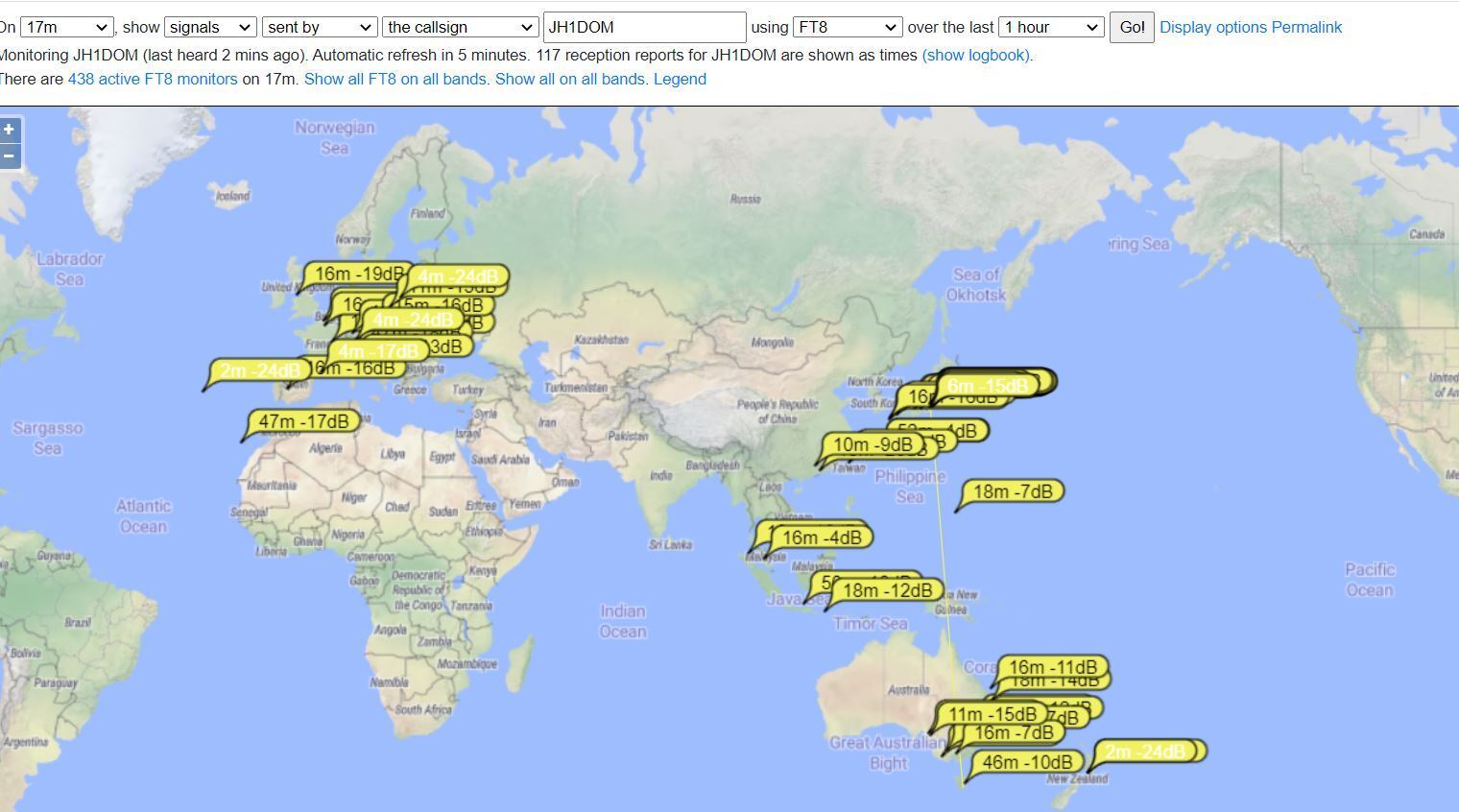
Task: Select the '18m -12dB' marker near Java Sea
Action: tap(887, 590)
